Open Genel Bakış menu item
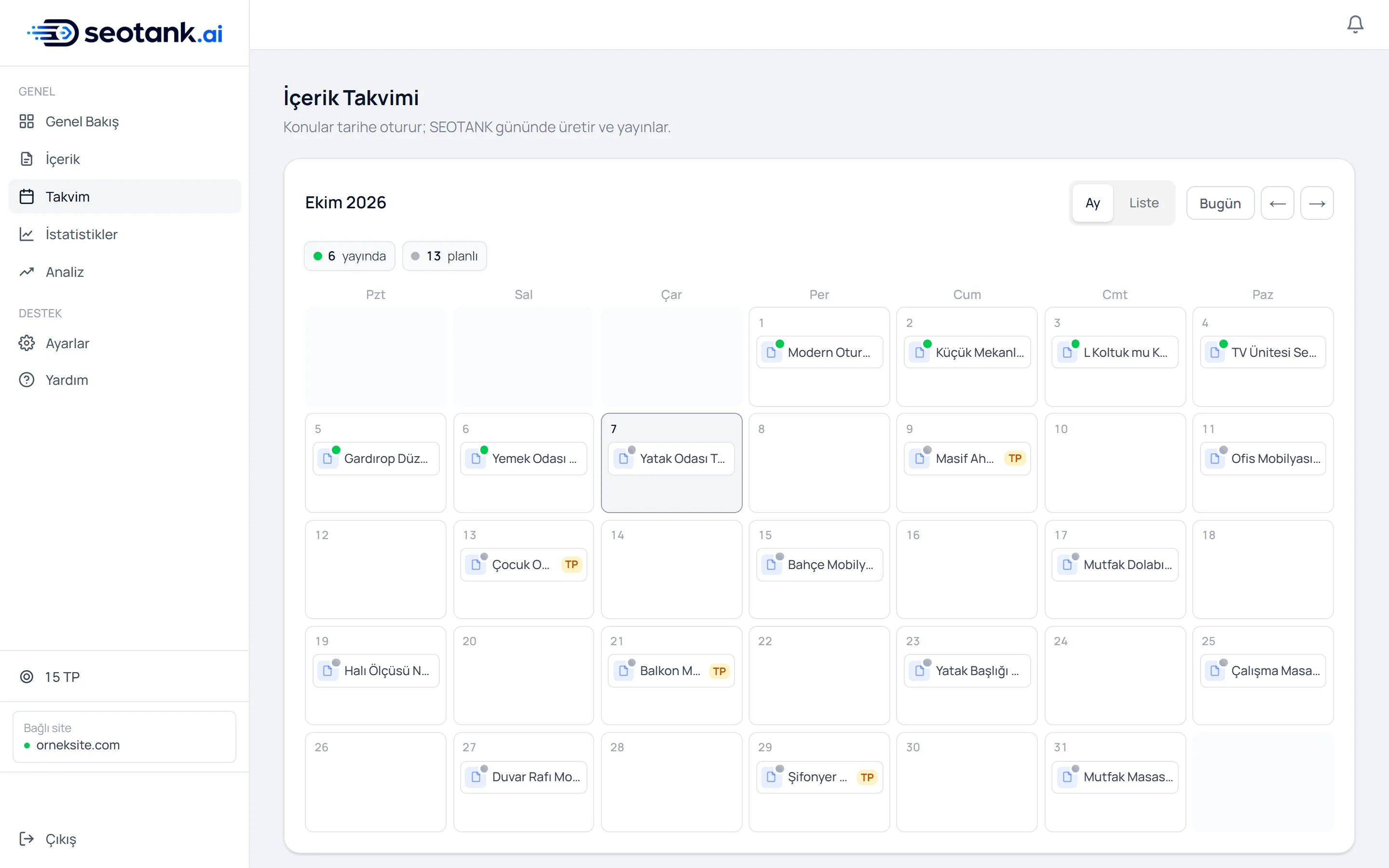The image size is (1389, 868). [x=124, y=121]
